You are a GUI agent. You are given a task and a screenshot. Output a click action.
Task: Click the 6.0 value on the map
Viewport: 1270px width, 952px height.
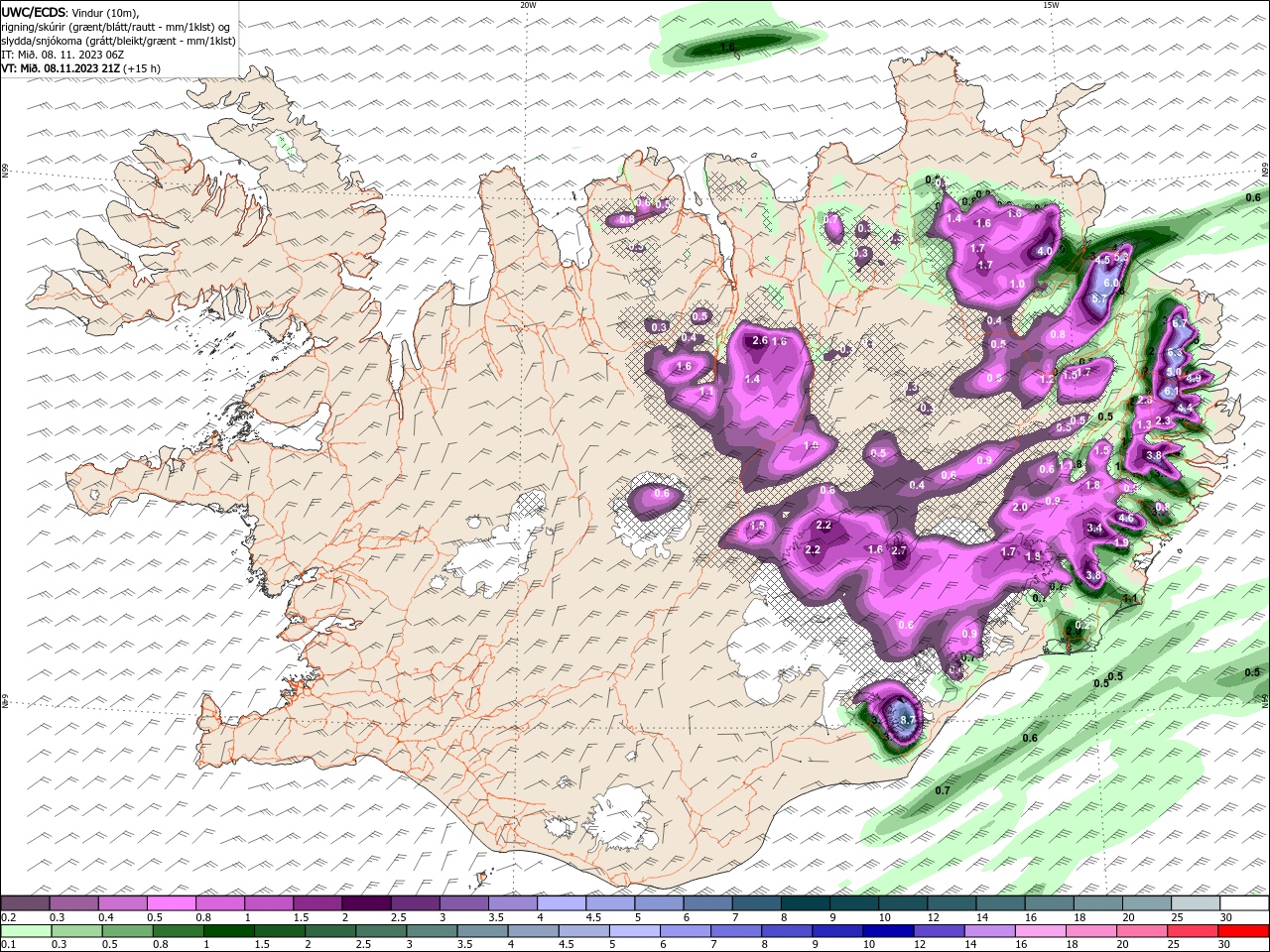pos(1111,283)
